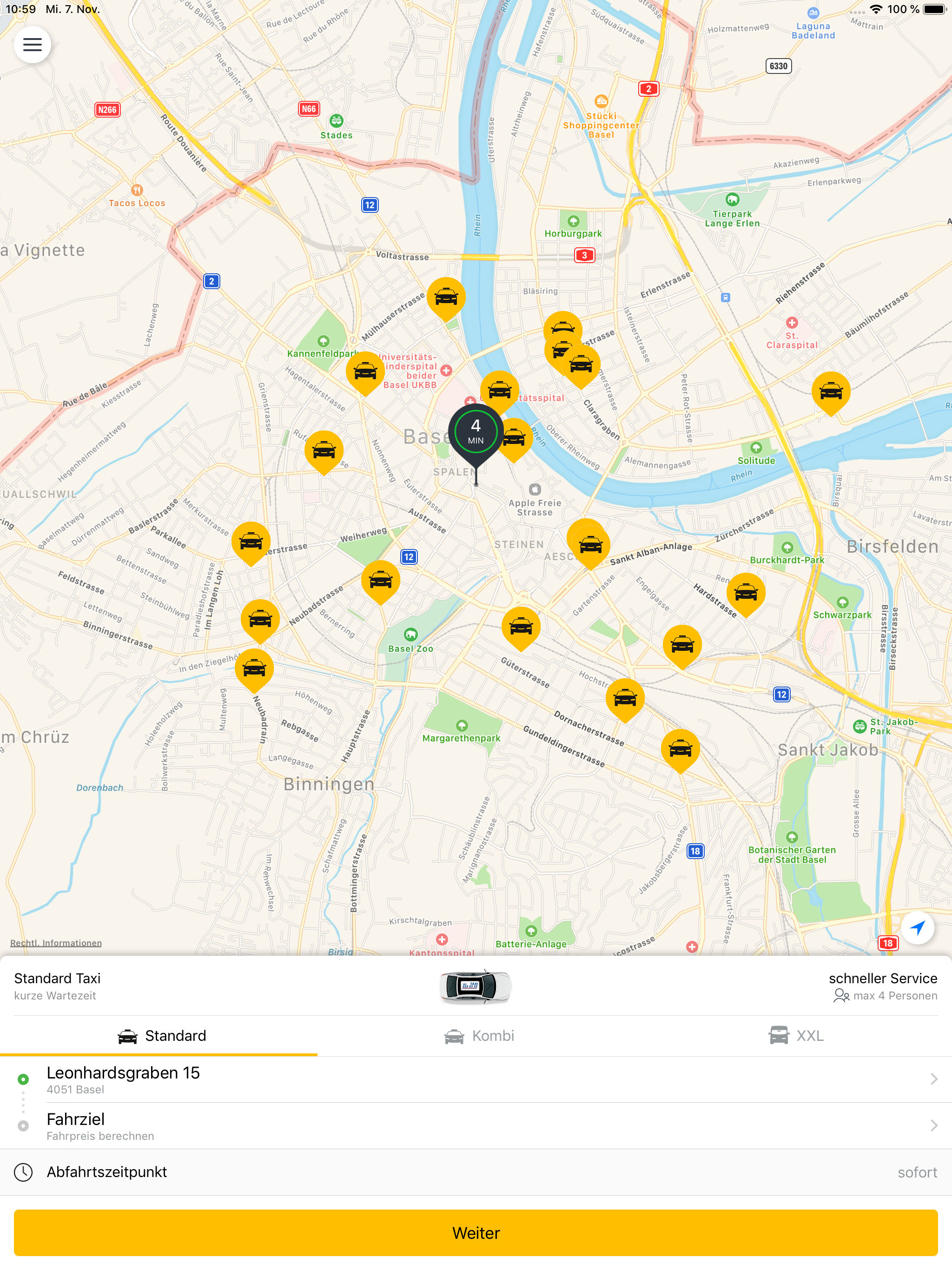The height and width of the screenshot is (1270, 952).
Task: Open the Rechtl. Informationen link
Action: pos(56,943)
